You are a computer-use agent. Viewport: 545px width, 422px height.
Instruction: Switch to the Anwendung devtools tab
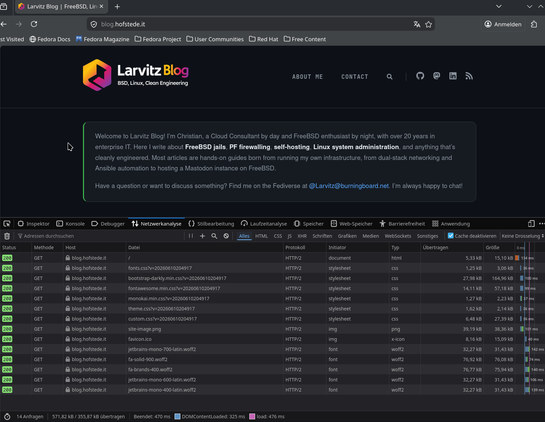[451, 224]
